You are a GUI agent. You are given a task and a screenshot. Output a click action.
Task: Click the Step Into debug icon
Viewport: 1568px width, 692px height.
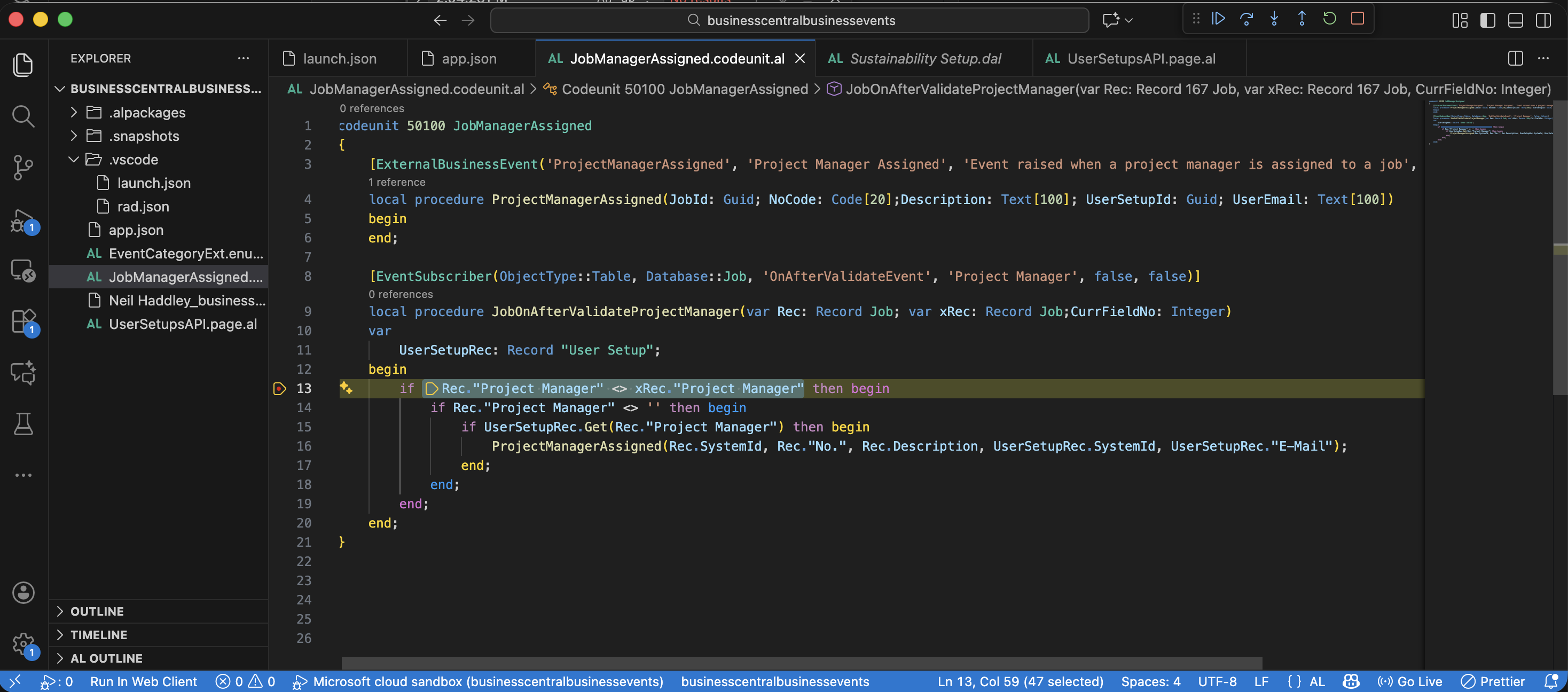(1275, 19)
